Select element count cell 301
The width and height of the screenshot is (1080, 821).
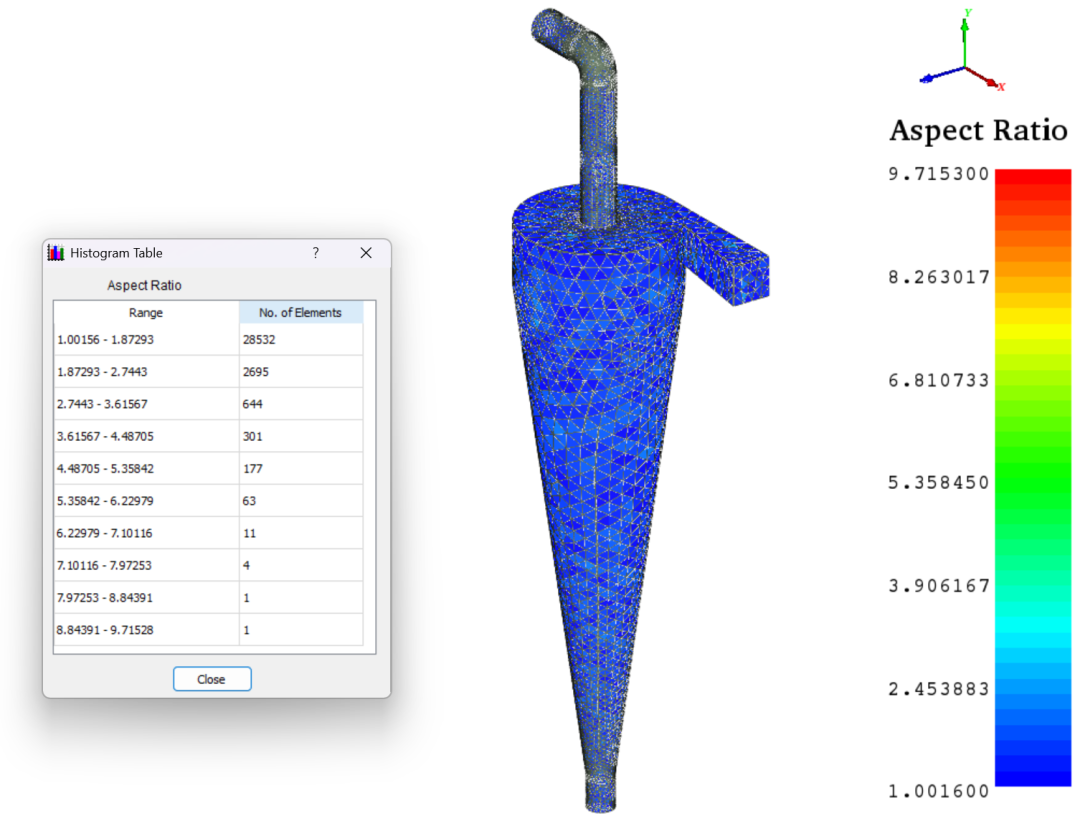pyautogui.click(x=301, y=437)
